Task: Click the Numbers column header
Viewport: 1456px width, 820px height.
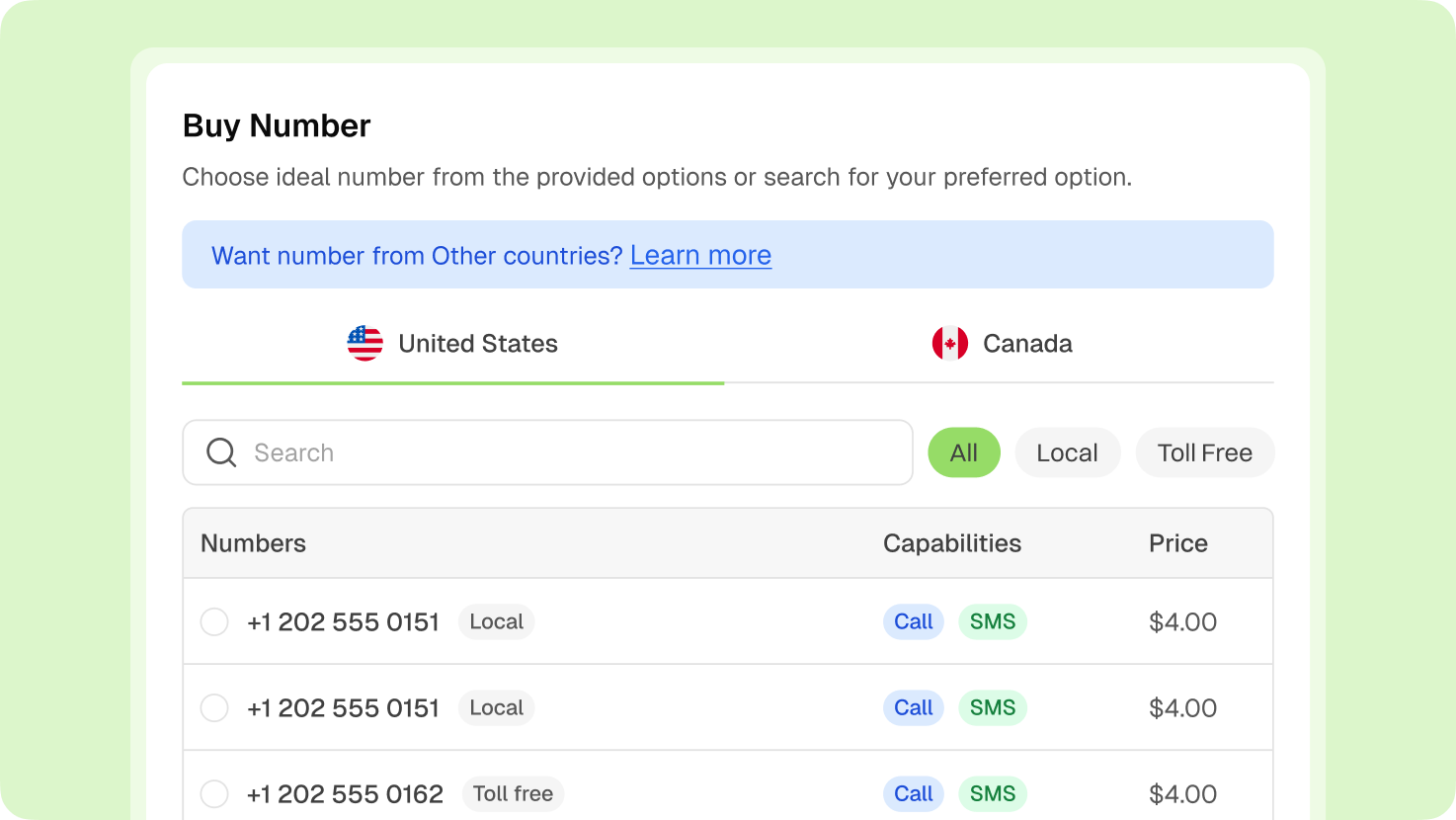Action: pyautogui.click(x=253, y=543)
